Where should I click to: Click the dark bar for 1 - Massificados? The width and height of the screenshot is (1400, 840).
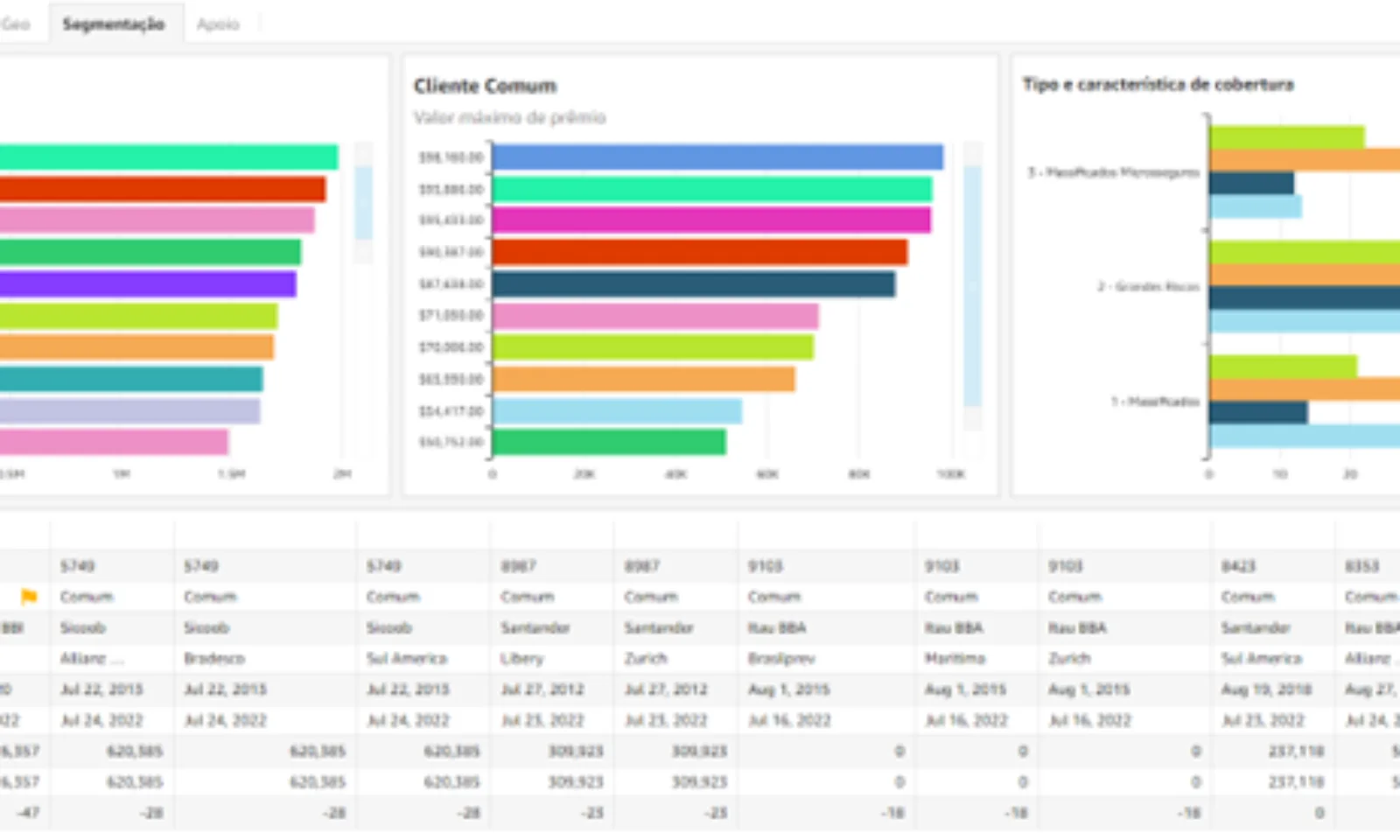[1258, 412]
